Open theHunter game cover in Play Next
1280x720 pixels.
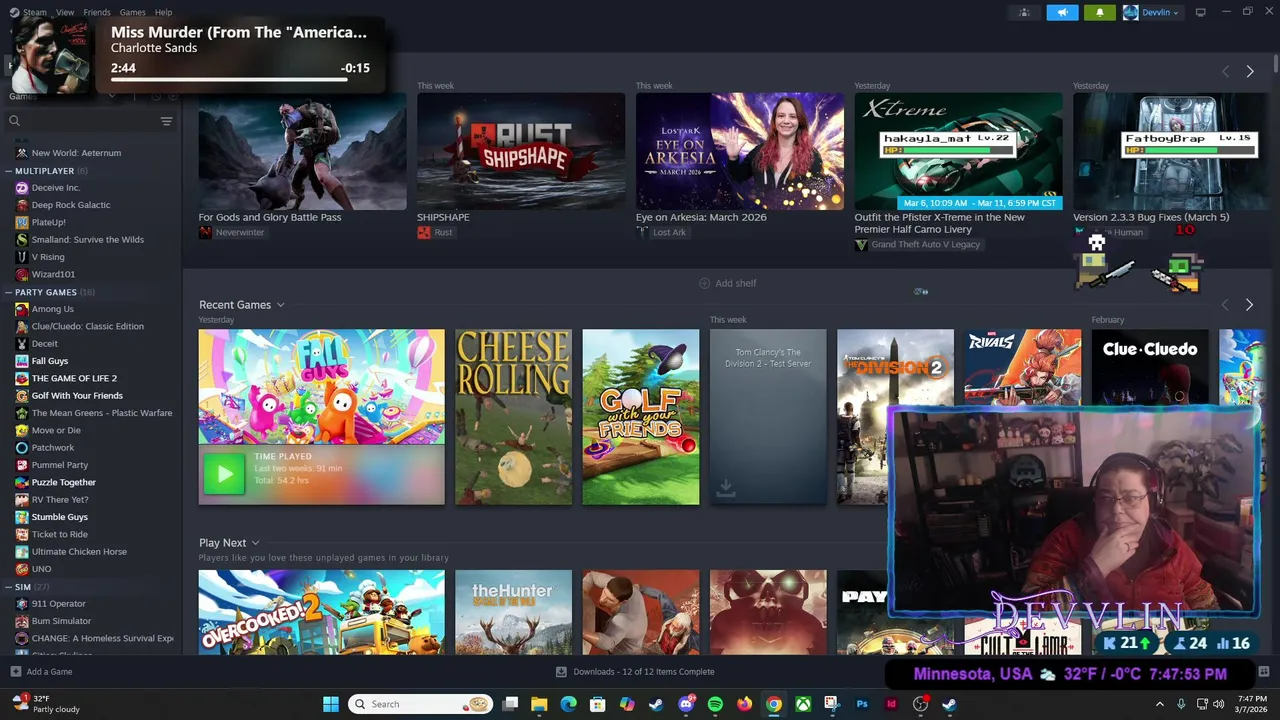coord(514,612)
